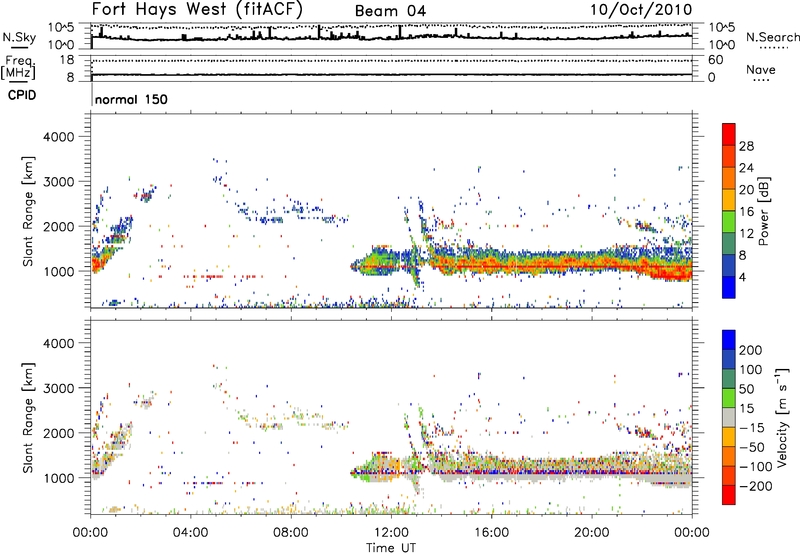Click the 10/Oct/2010 date text

641,10
